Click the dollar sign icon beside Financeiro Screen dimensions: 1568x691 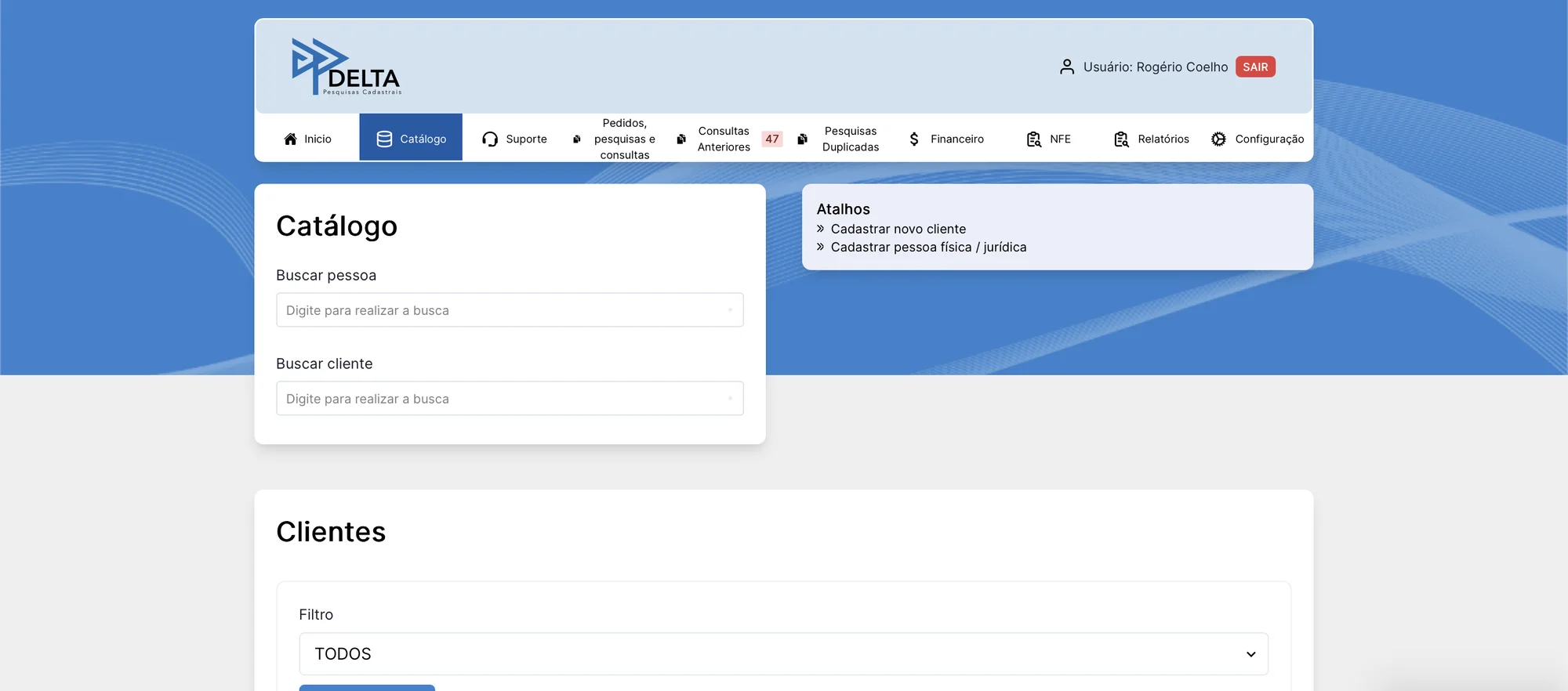[x=914, y=139]
